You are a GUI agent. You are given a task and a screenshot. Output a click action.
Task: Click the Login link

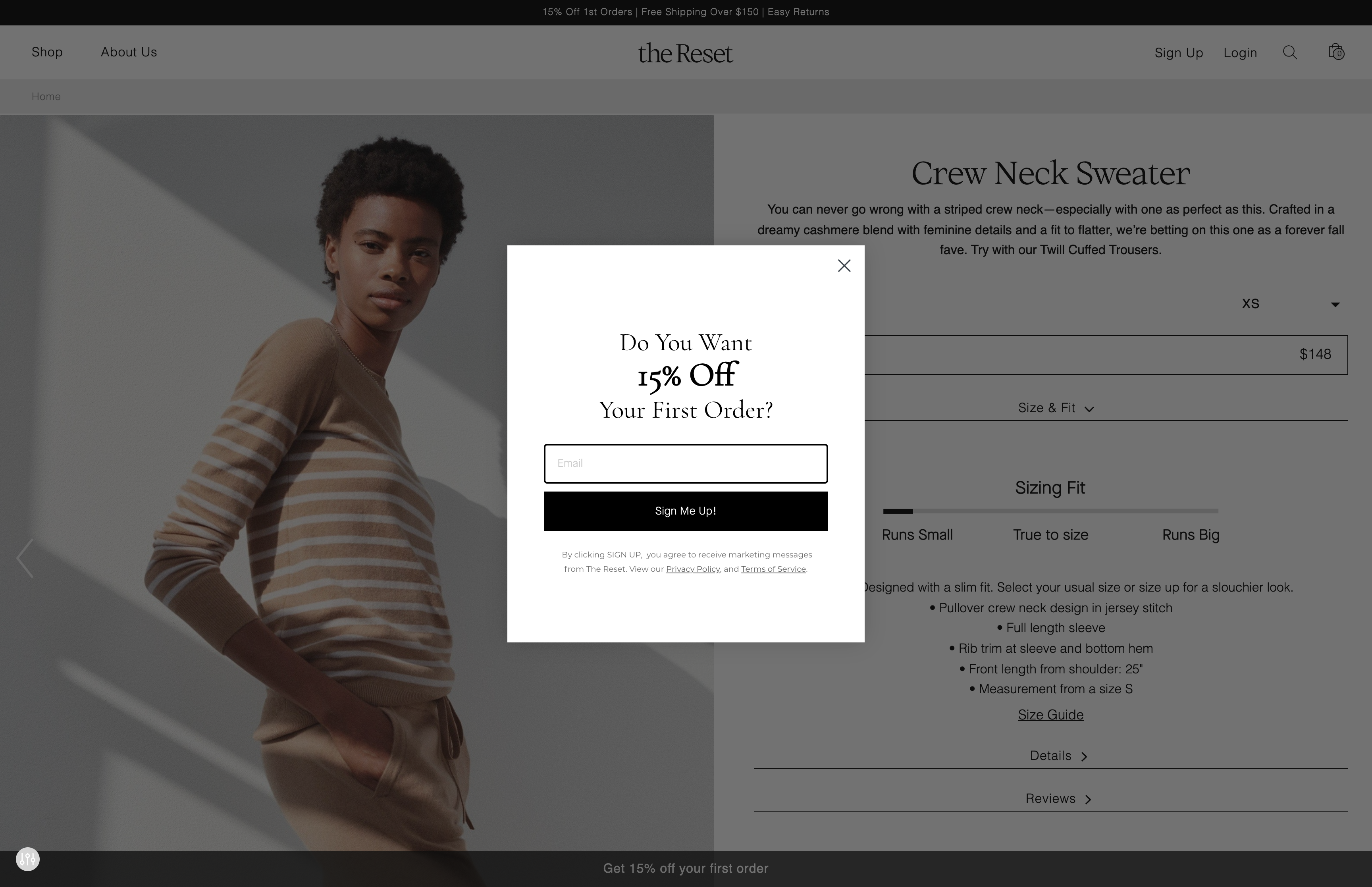1240,52
